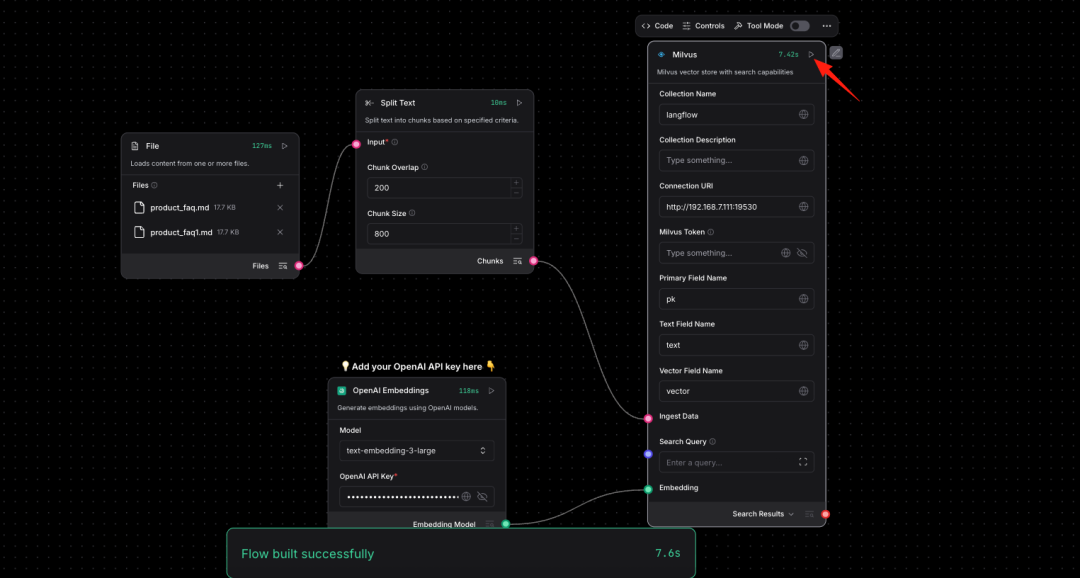Toggle Tool Mode switch
Image resolution: width=1080 pixels, height=578 pixels.
click(x=800, y=26)
